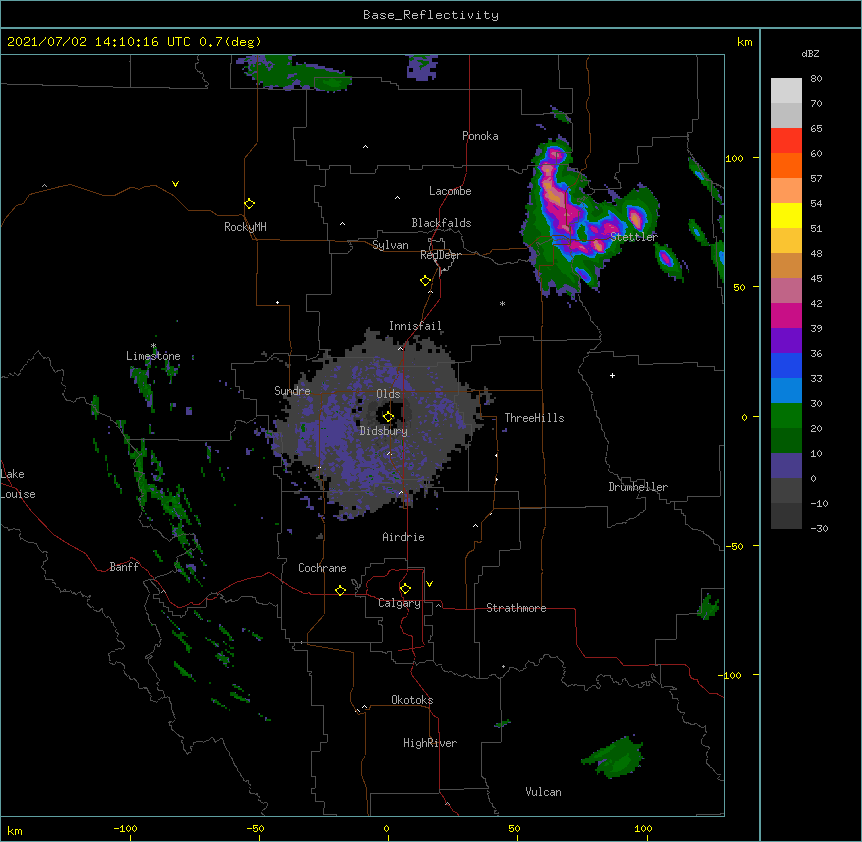Select the Calgary label
Screen dimensions: 862x842
(399, 603)
